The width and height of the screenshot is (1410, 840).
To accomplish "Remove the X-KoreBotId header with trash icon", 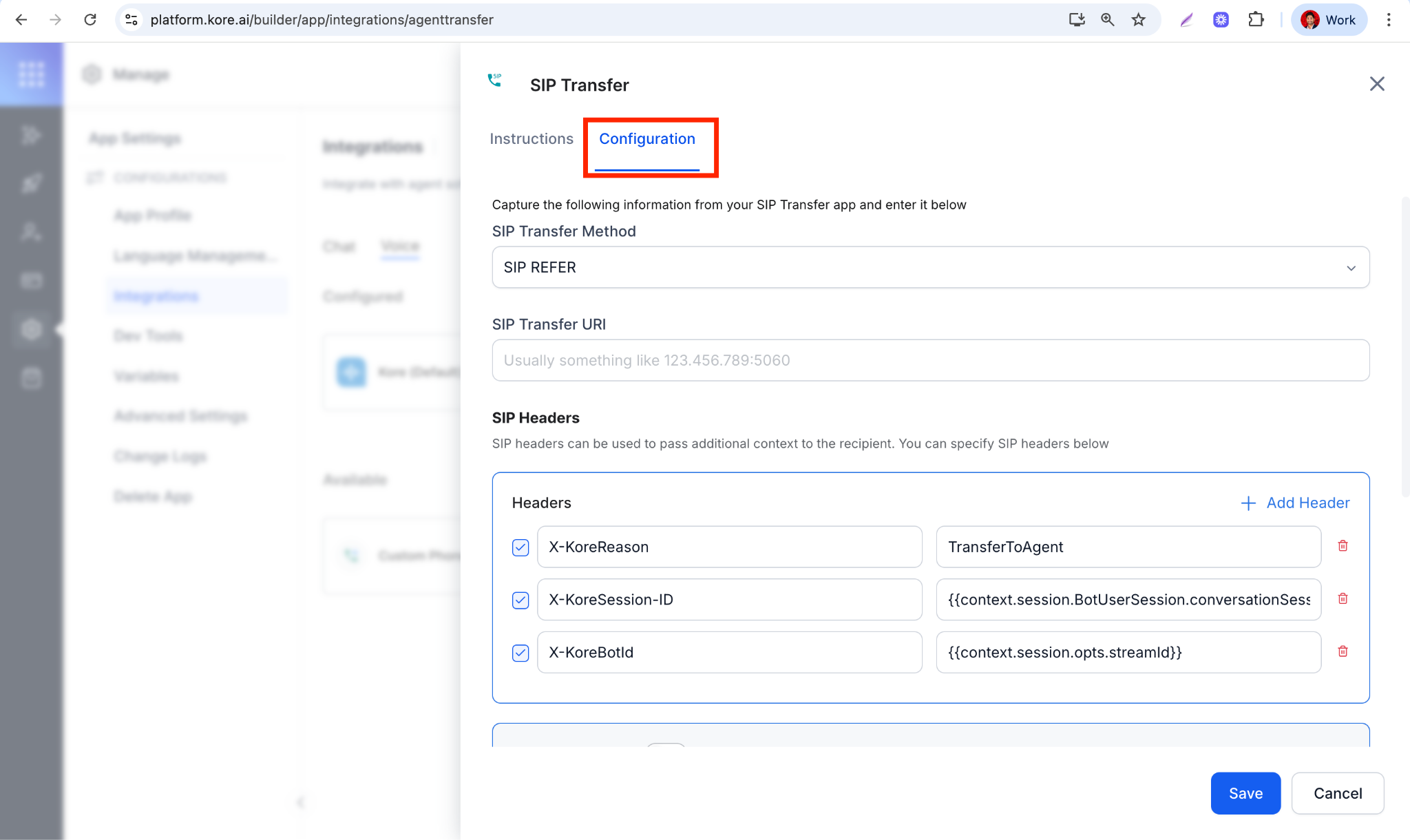I will [1343, 651].
